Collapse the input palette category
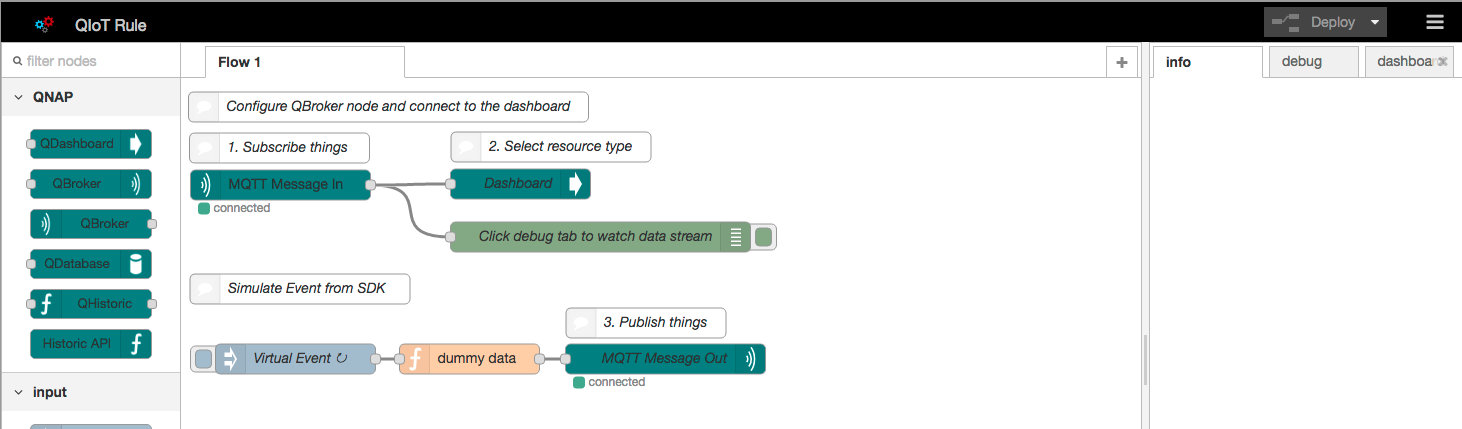This screenshot has width=1462, height=429. click(x=19, y=392)
